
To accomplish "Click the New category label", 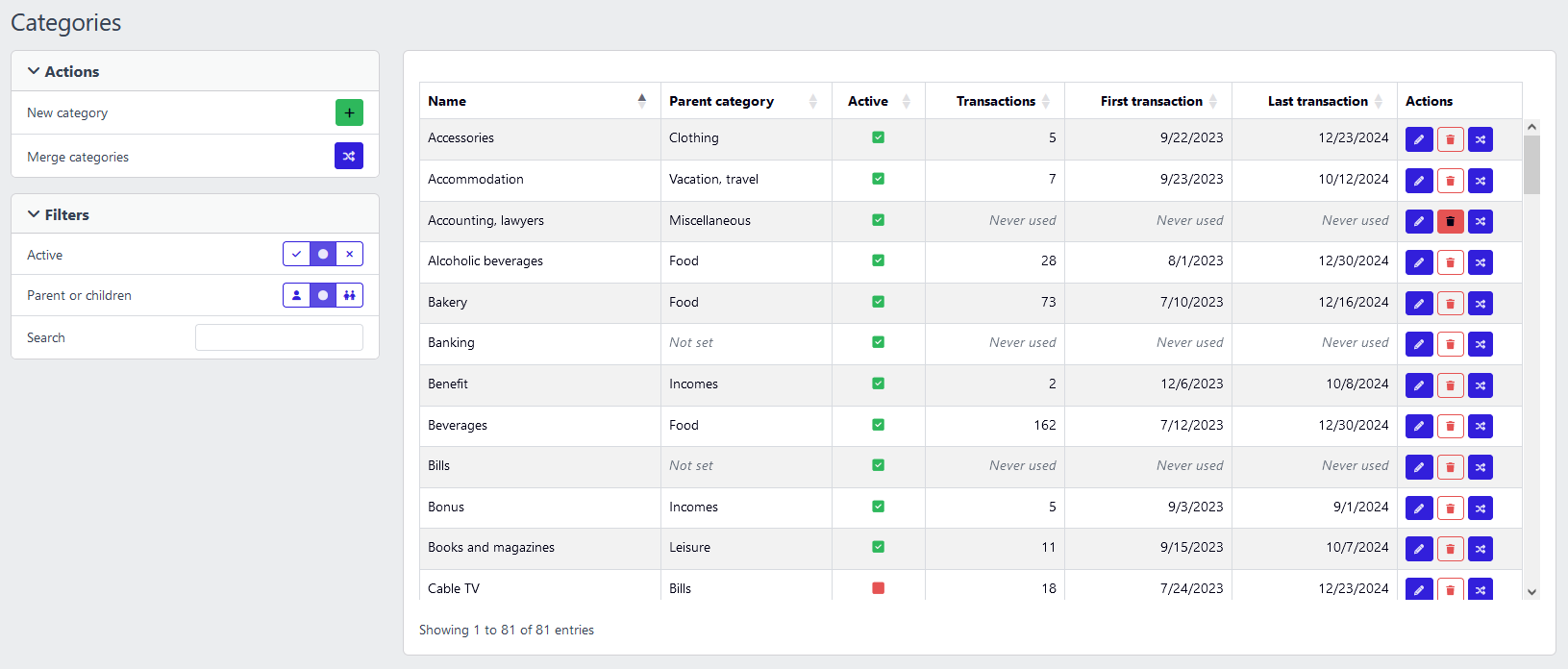I will coord(67,112).
